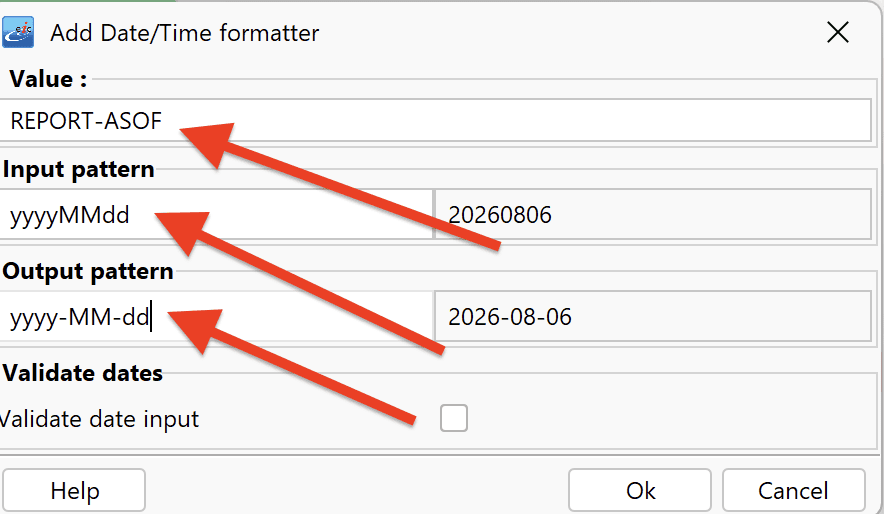Click the application icon in the title bar
This screenshot has height=514, width=884.
click(18, 32)
